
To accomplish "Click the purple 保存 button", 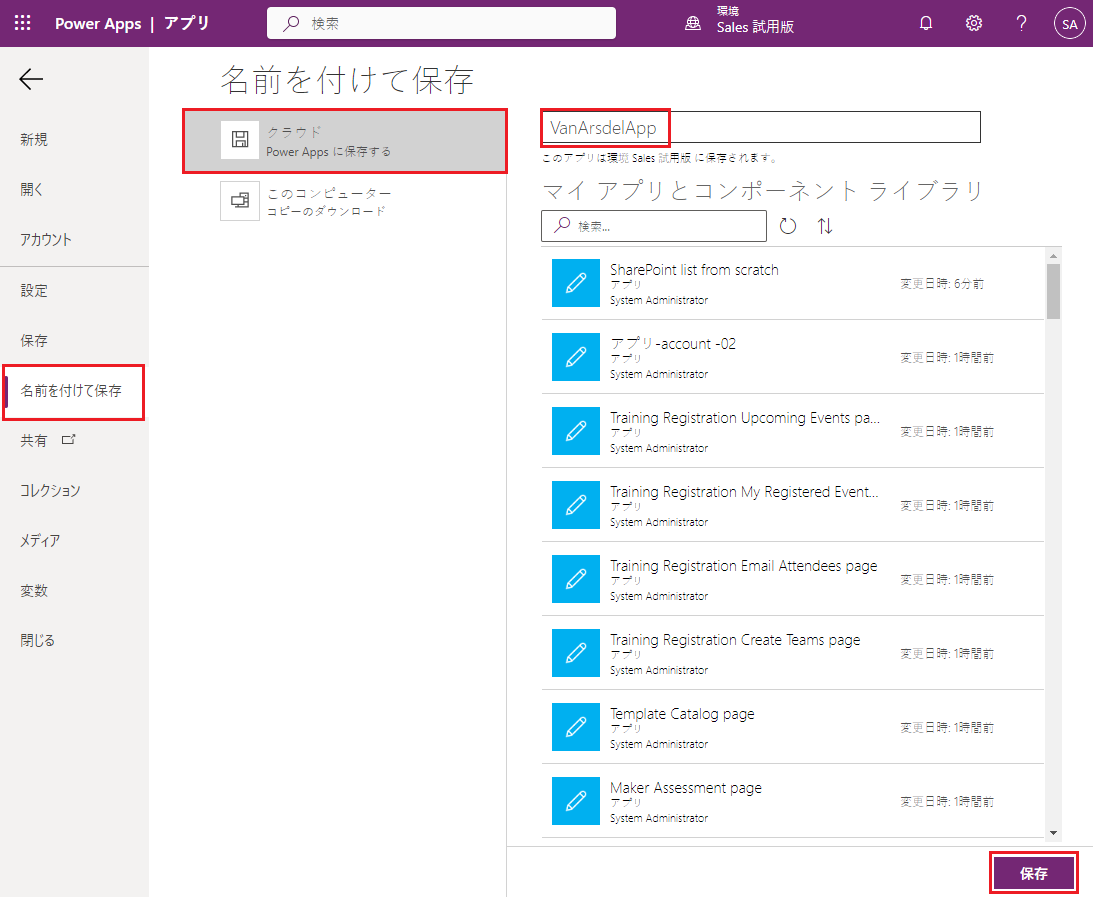I will coord(1034,873).
